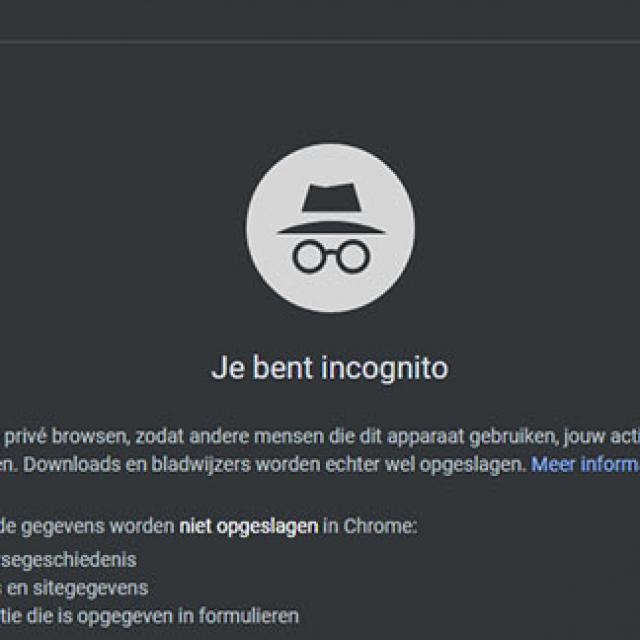Click the dark toolbar strip above the divider
This screenshot has height=640, width=640.
pyautogui.click(x=320, y=20)
